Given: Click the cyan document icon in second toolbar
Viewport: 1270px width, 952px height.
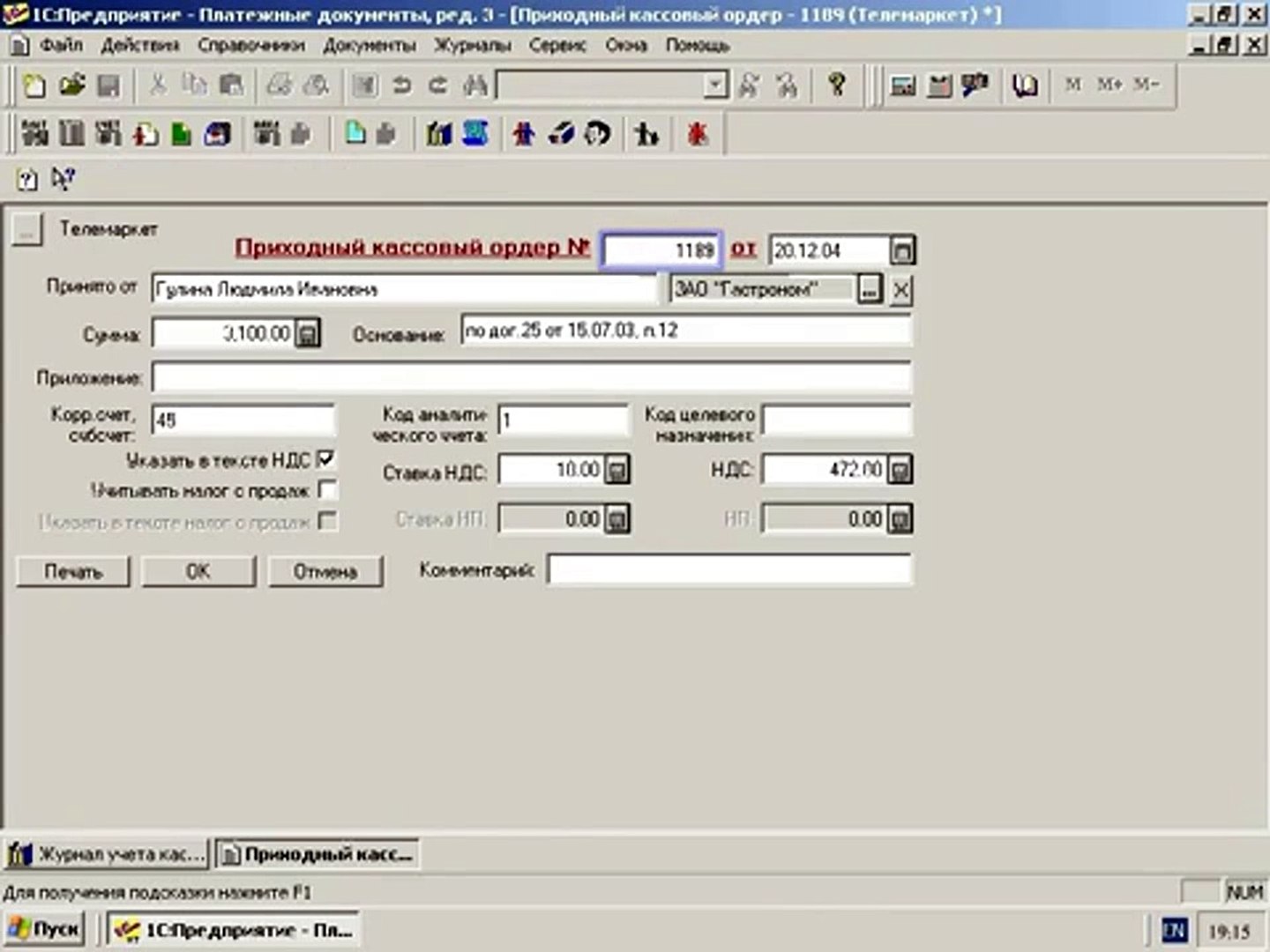Looking at the screenshot, I should (x=355, y=134).
